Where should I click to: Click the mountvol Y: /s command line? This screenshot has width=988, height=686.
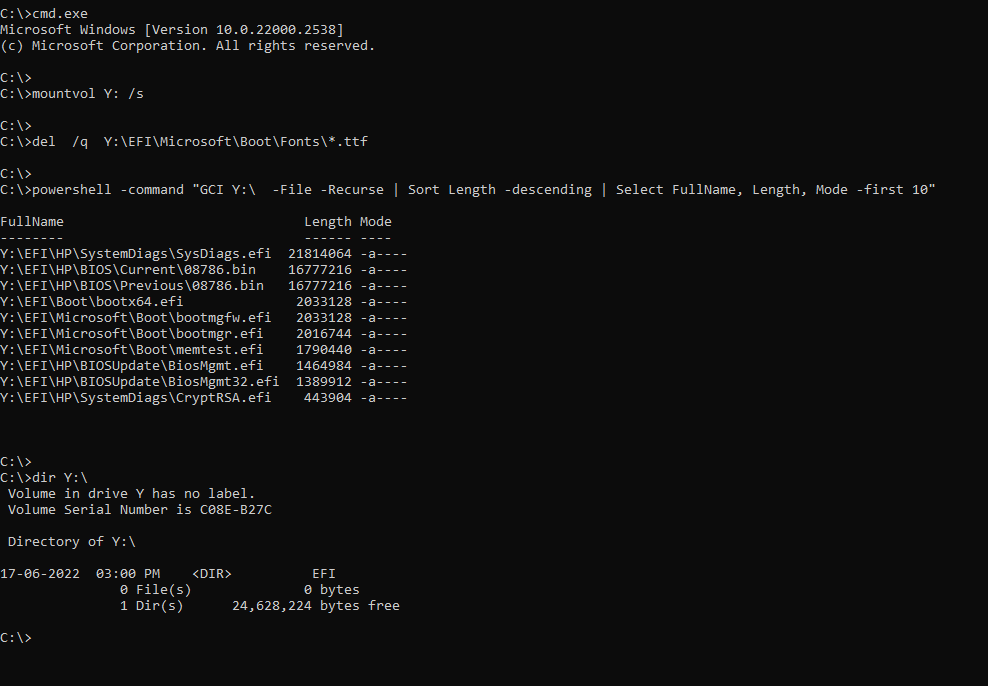pyautogui.click(x=72, y=94)
